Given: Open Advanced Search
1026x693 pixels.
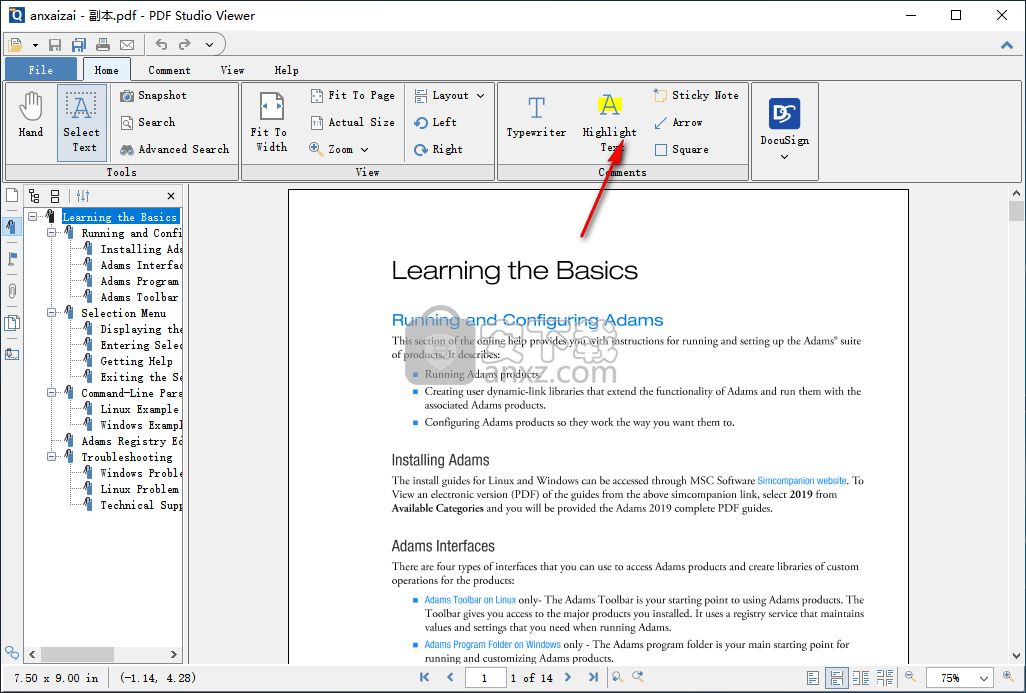Looking at the screenshot, I should [x=174, y=149].
